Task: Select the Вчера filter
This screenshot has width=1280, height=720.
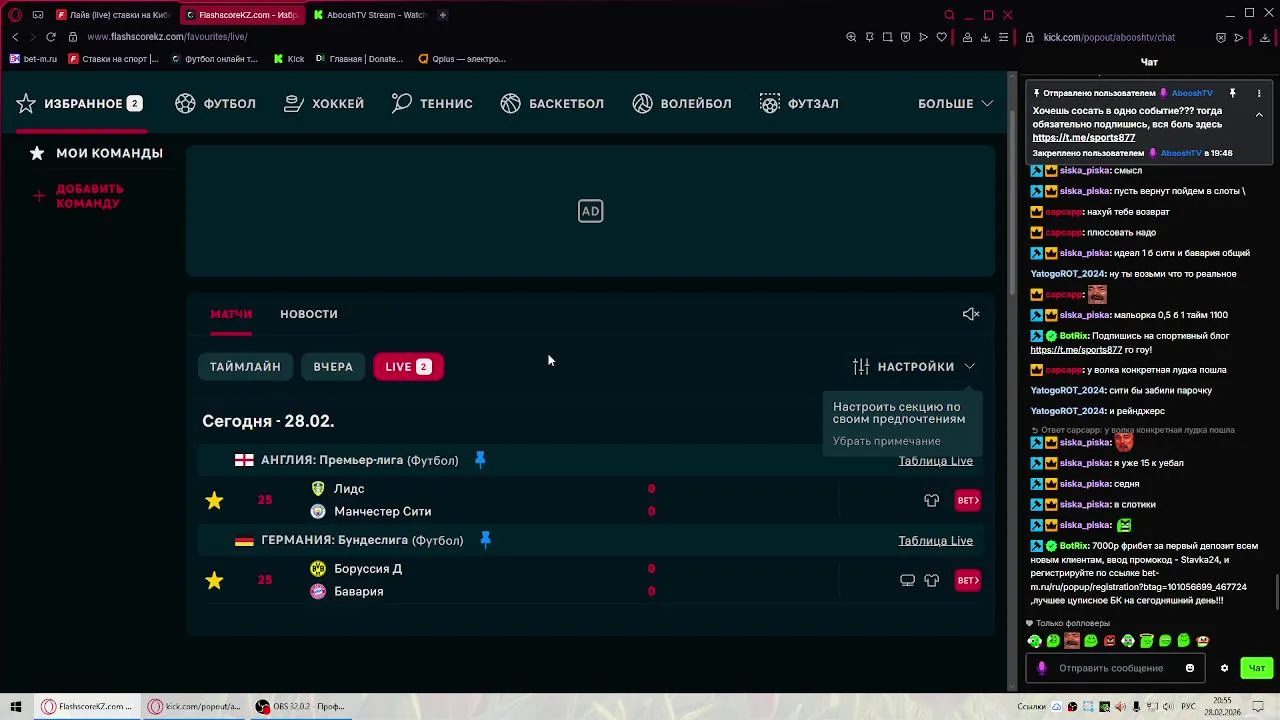Action: (x=333, y=367)
